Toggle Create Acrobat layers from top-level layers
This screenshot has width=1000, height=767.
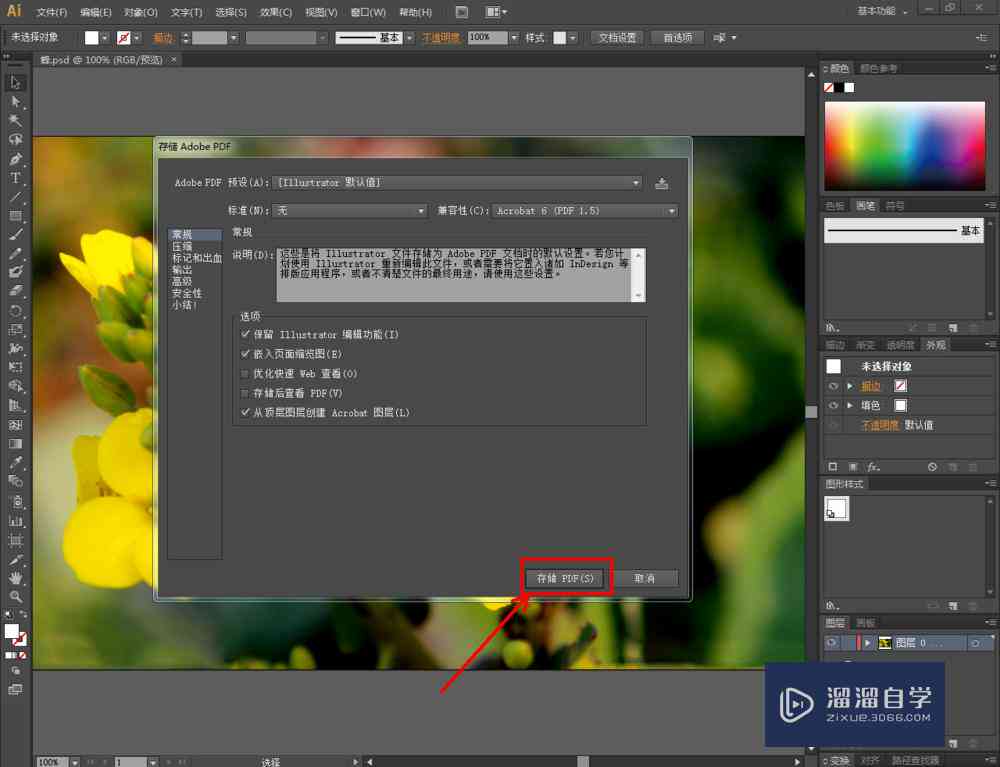[246, 412]
